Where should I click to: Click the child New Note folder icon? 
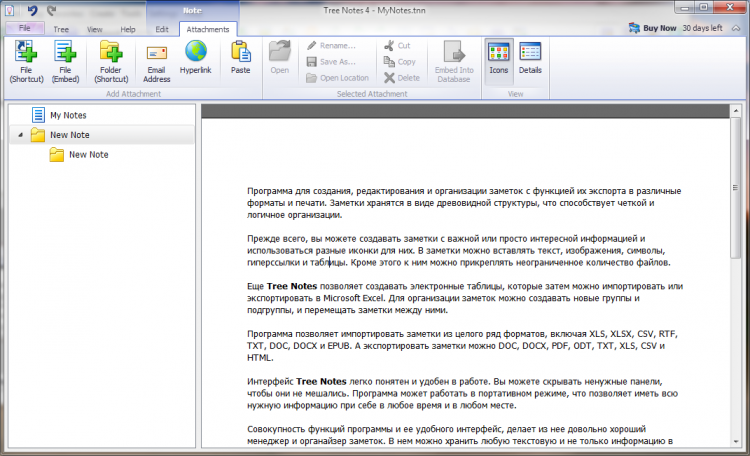click(56, 155)
